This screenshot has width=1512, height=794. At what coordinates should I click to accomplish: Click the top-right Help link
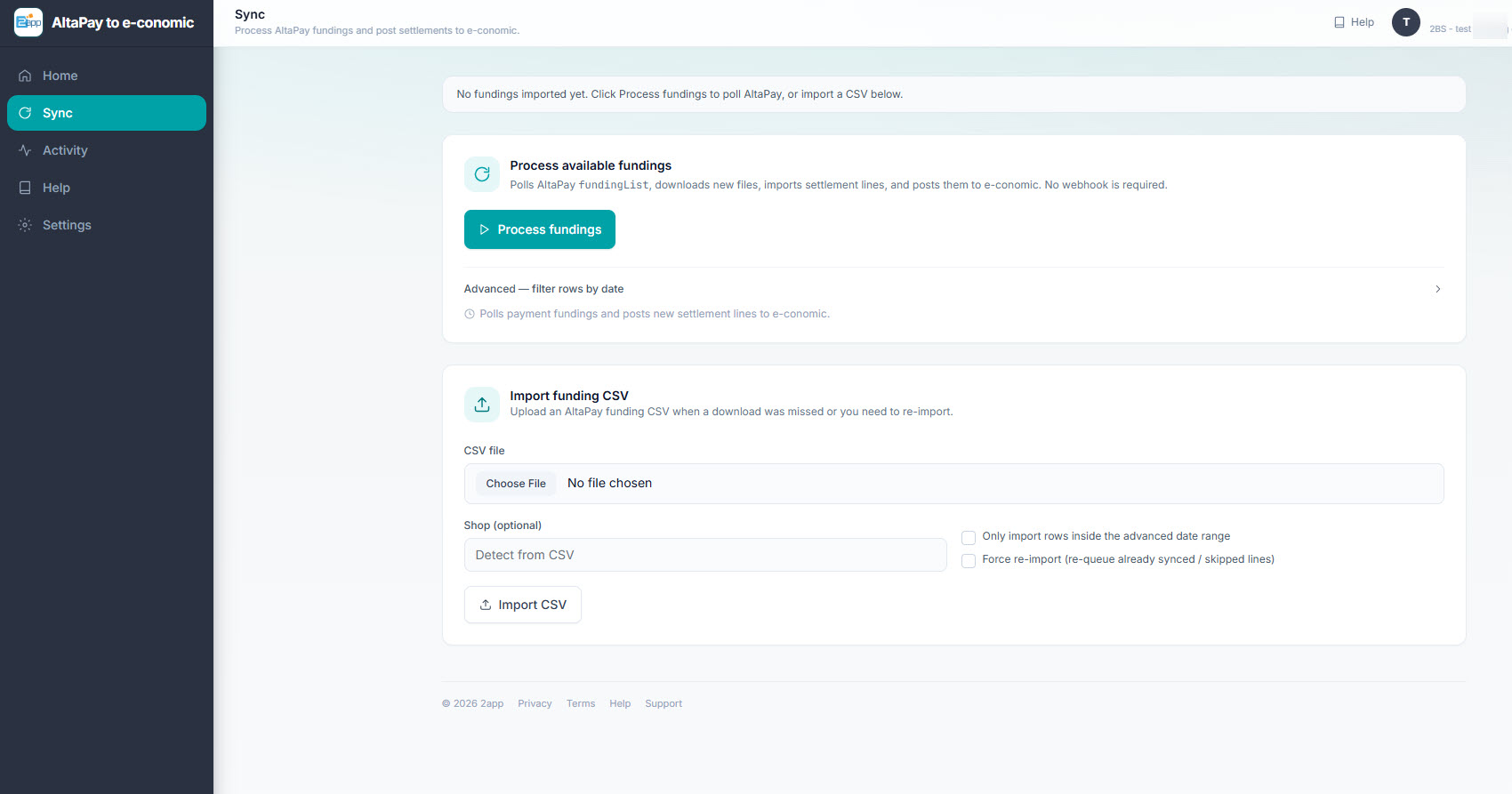pos(1354,22)
